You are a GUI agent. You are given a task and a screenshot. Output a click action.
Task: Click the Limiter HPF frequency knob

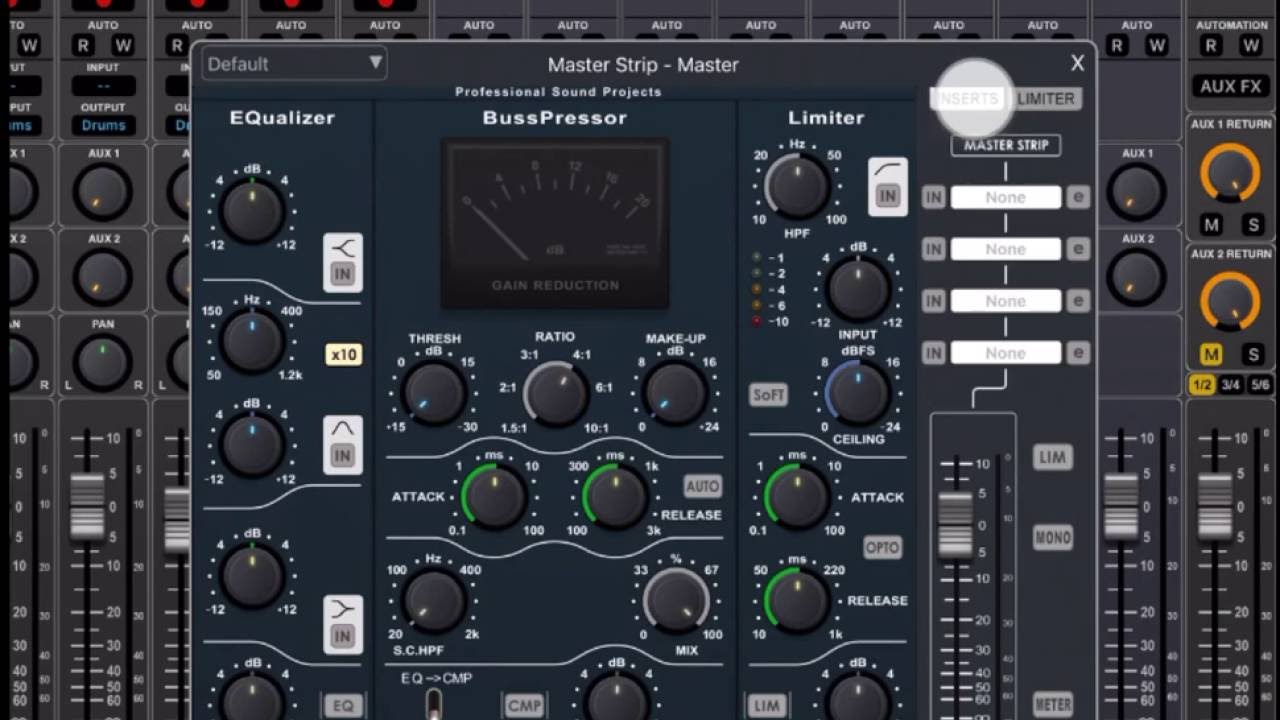(x=797, y=186)
